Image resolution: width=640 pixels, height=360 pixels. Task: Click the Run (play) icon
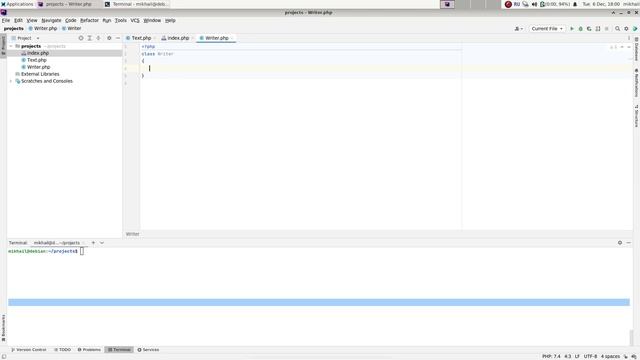571,29
